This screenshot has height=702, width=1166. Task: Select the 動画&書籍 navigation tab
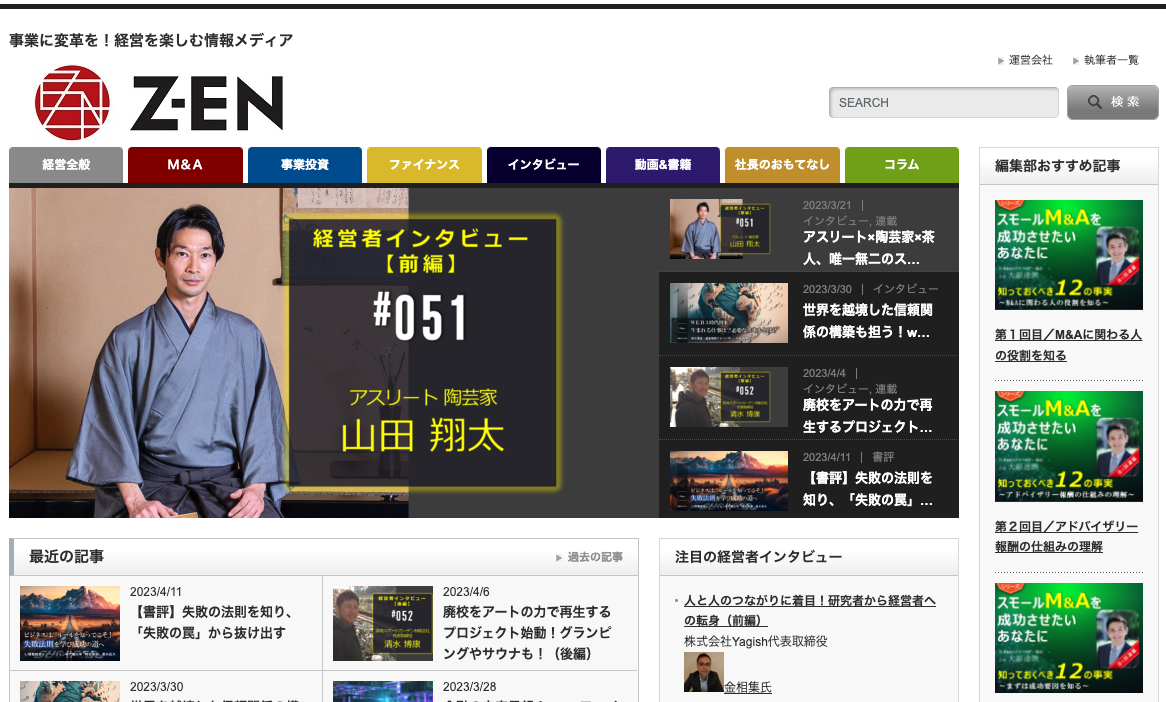663,165
